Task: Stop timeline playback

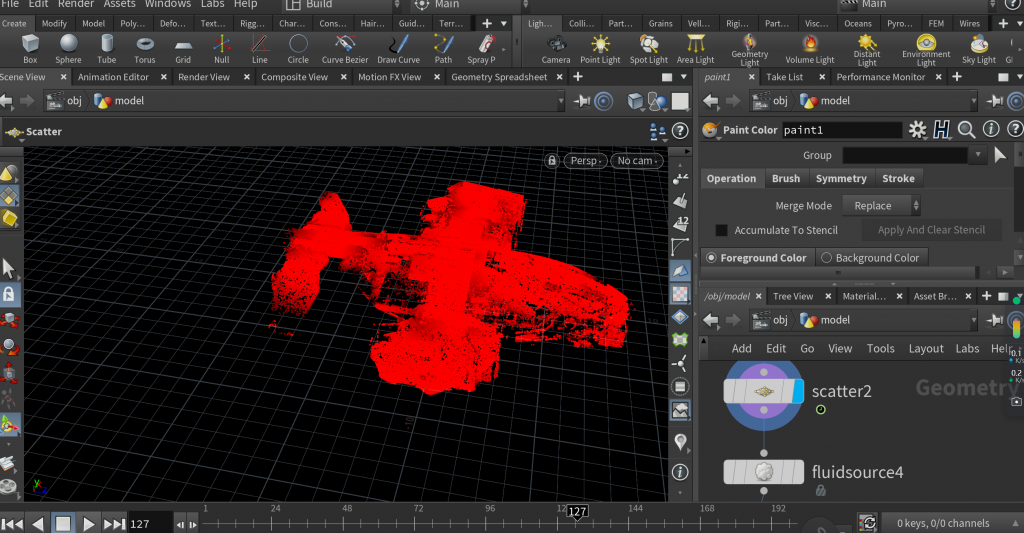Action: tap(63, 524)
